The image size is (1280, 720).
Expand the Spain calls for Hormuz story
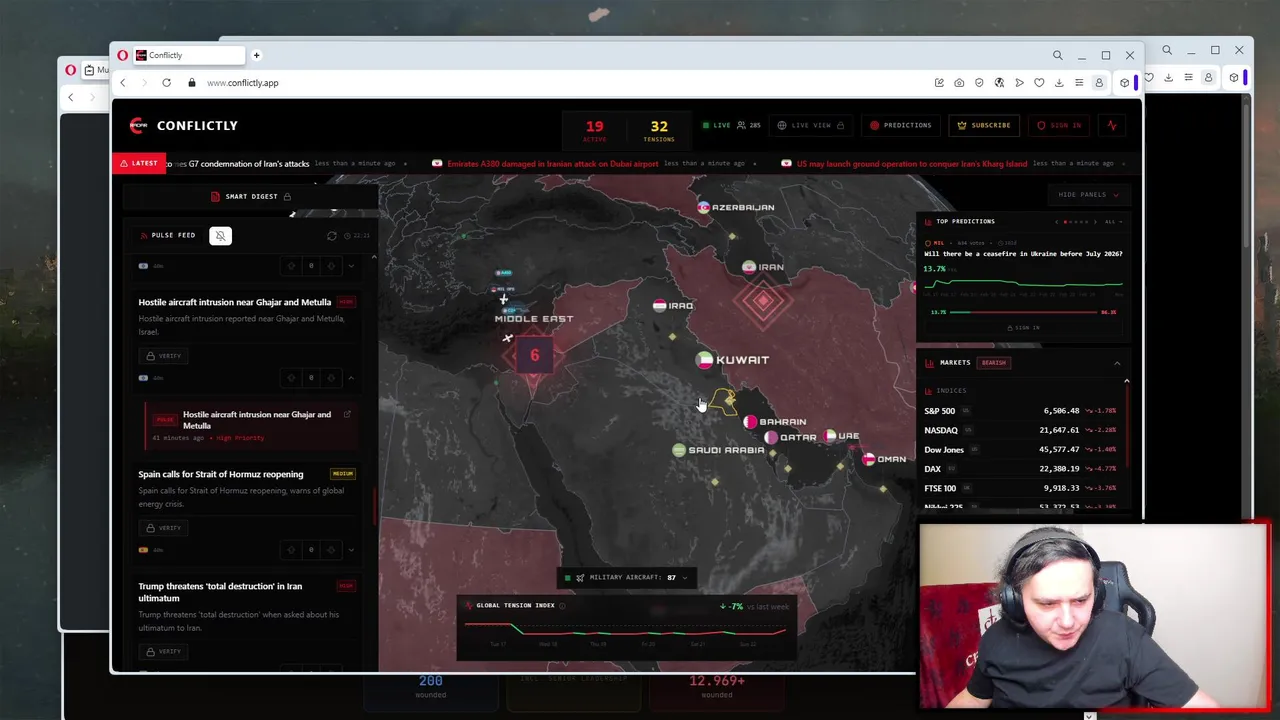pyautogui.click(x=351, y=550)
